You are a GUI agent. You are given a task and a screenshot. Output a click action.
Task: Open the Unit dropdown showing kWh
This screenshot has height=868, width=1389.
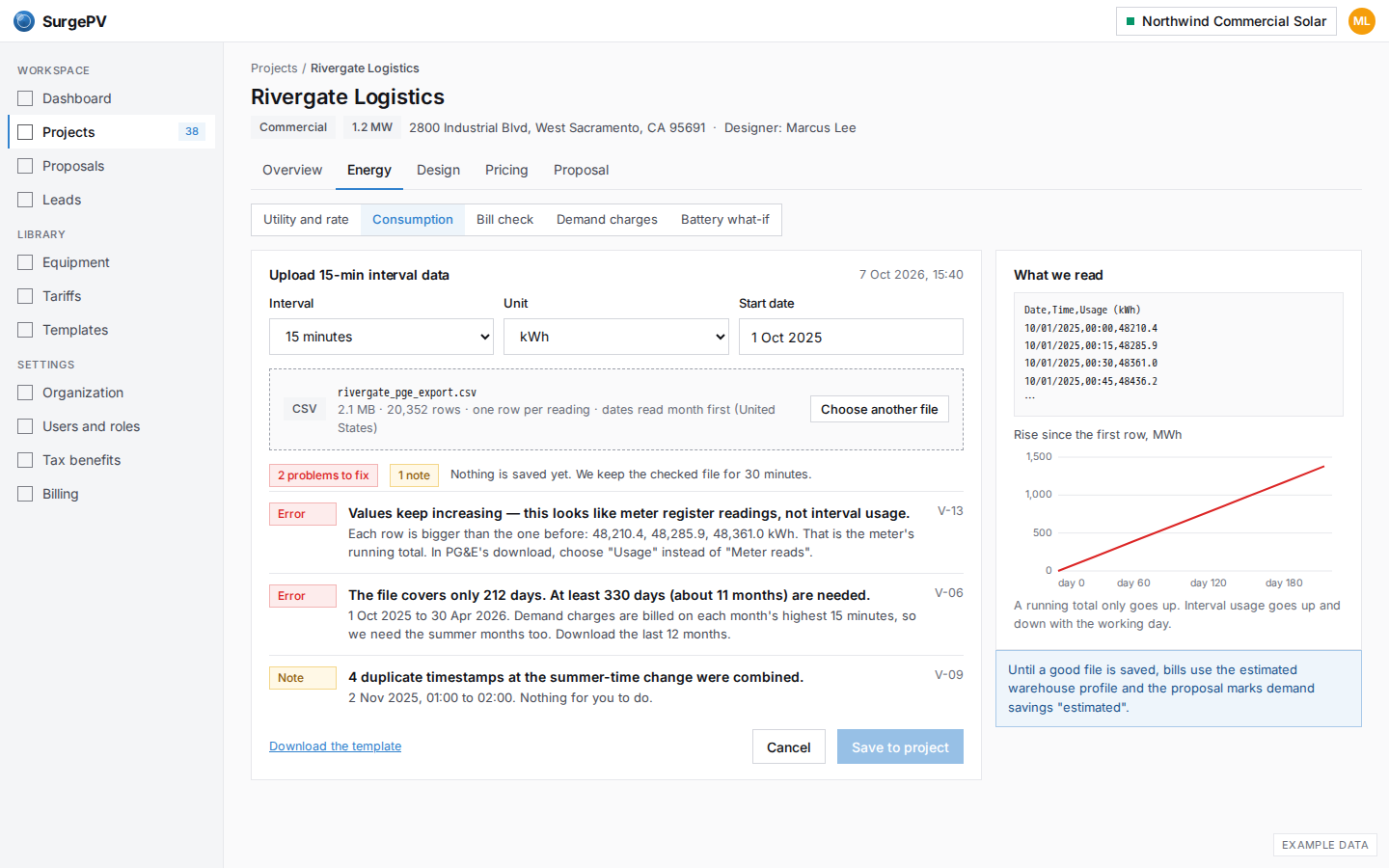click(616, 337)
